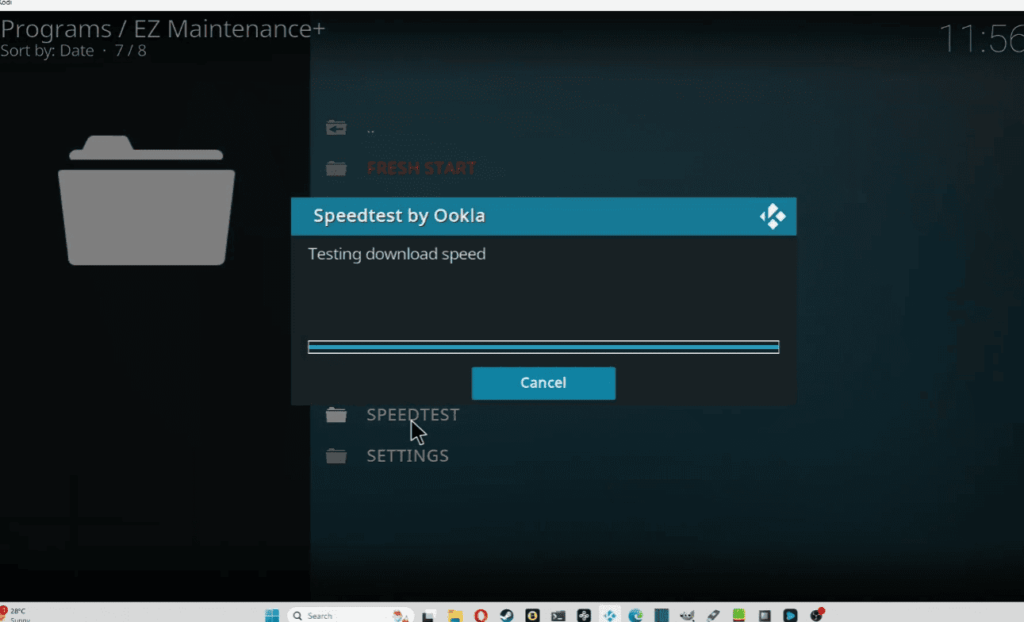
Task: Open Steam from the taskbar
Action: 506,615
